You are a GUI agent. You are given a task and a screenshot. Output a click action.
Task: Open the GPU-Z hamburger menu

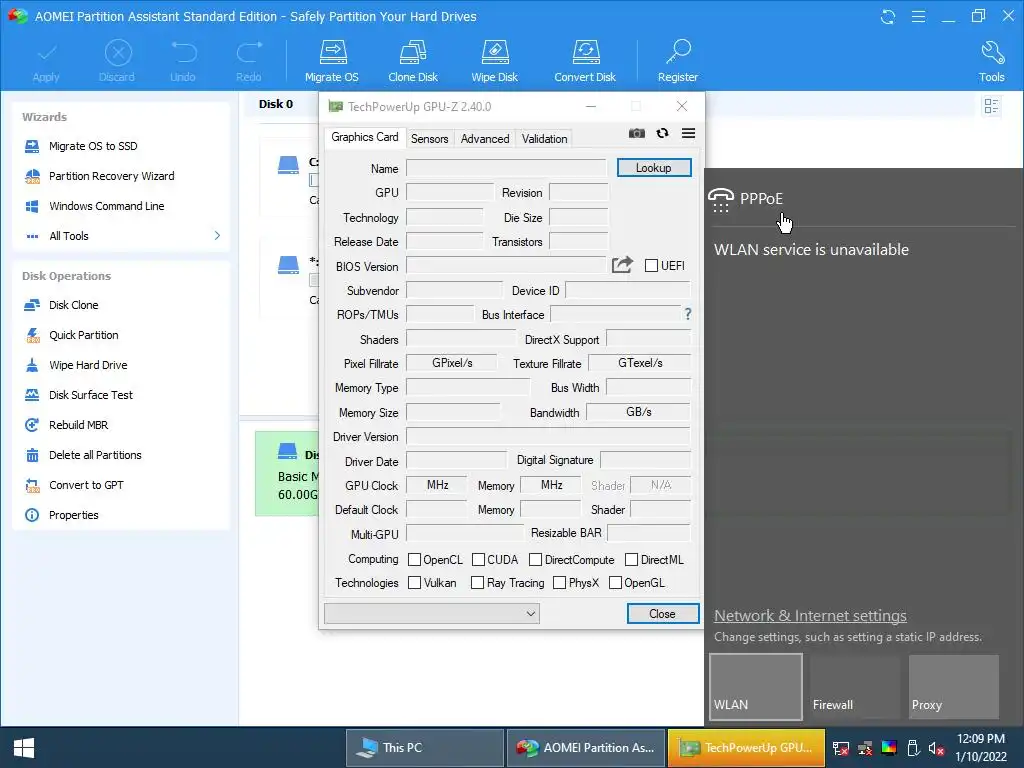[688, 133]
